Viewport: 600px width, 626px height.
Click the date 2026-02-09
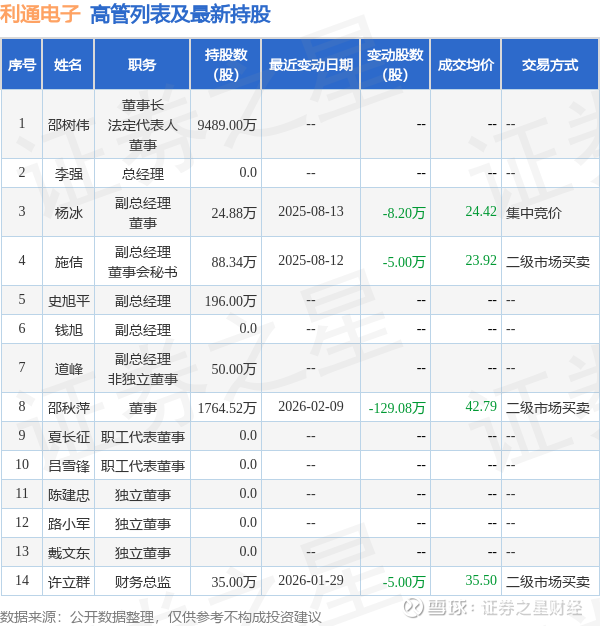pos(311,406)
